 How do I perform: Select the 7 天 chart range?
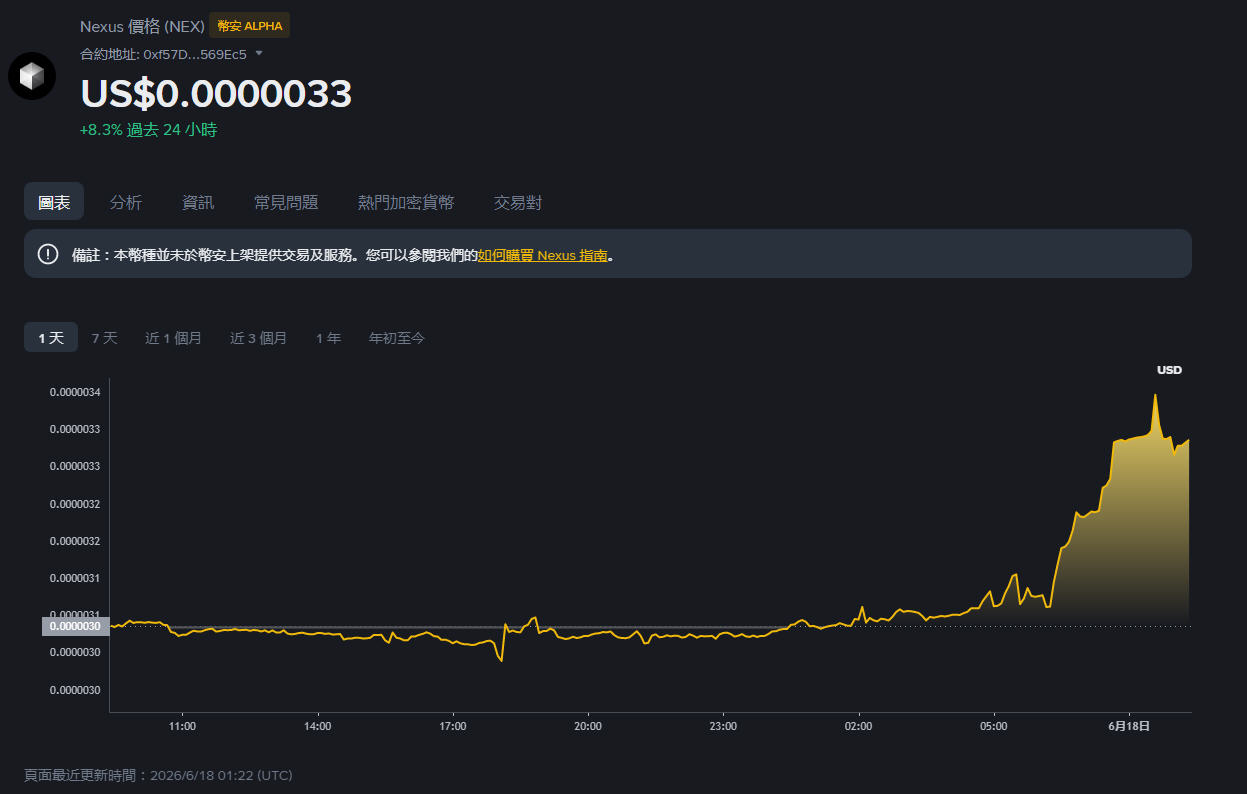[104, 338]
